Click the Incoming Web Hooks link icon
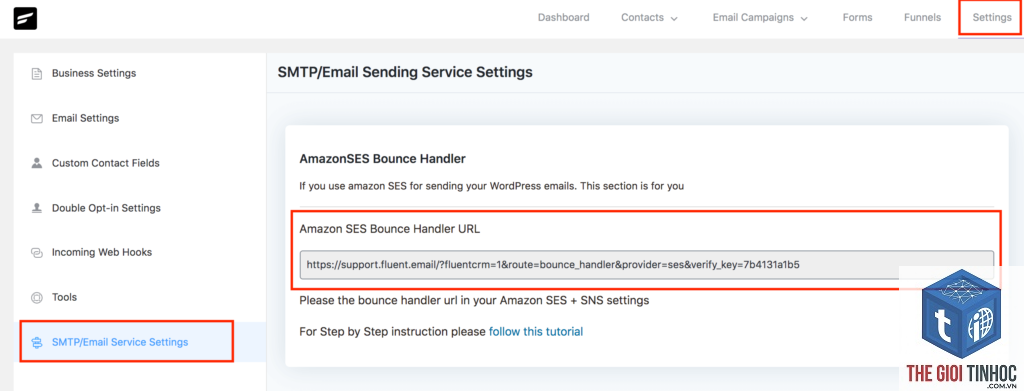 click(x=37, y=252)
